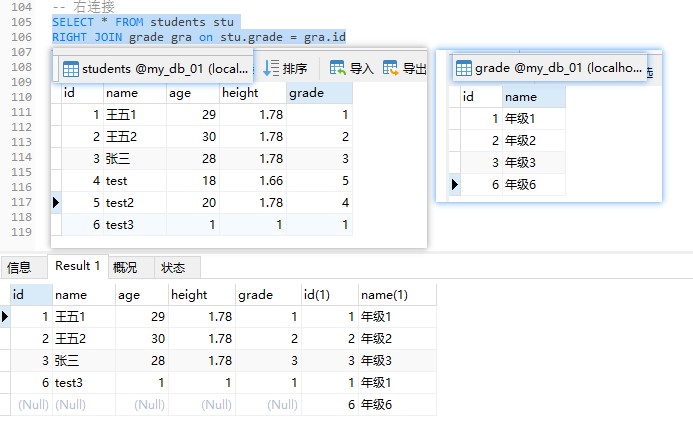Click the students table tab icon
693x426 pixels.
71,69
